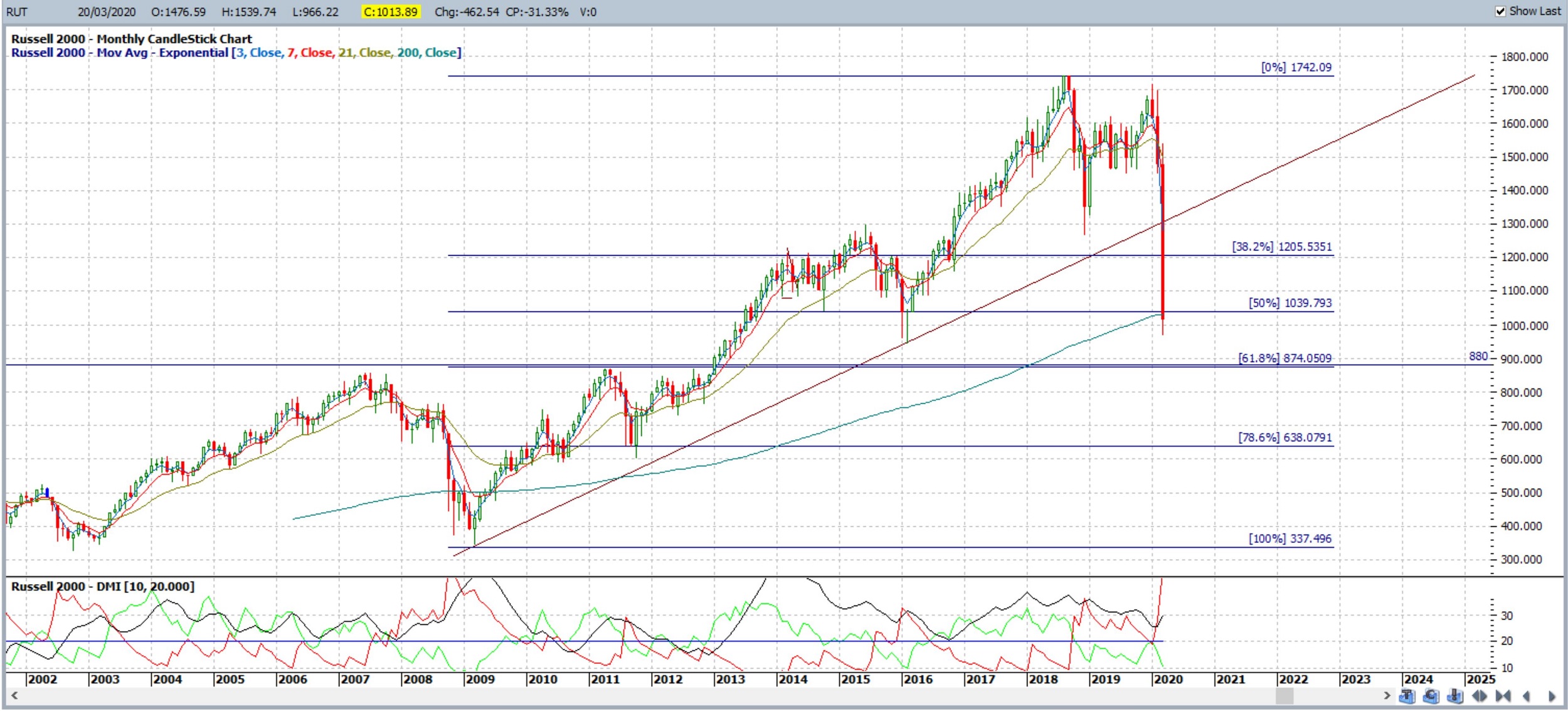Click the 2002 year marker on time axis

coord(43,679)
